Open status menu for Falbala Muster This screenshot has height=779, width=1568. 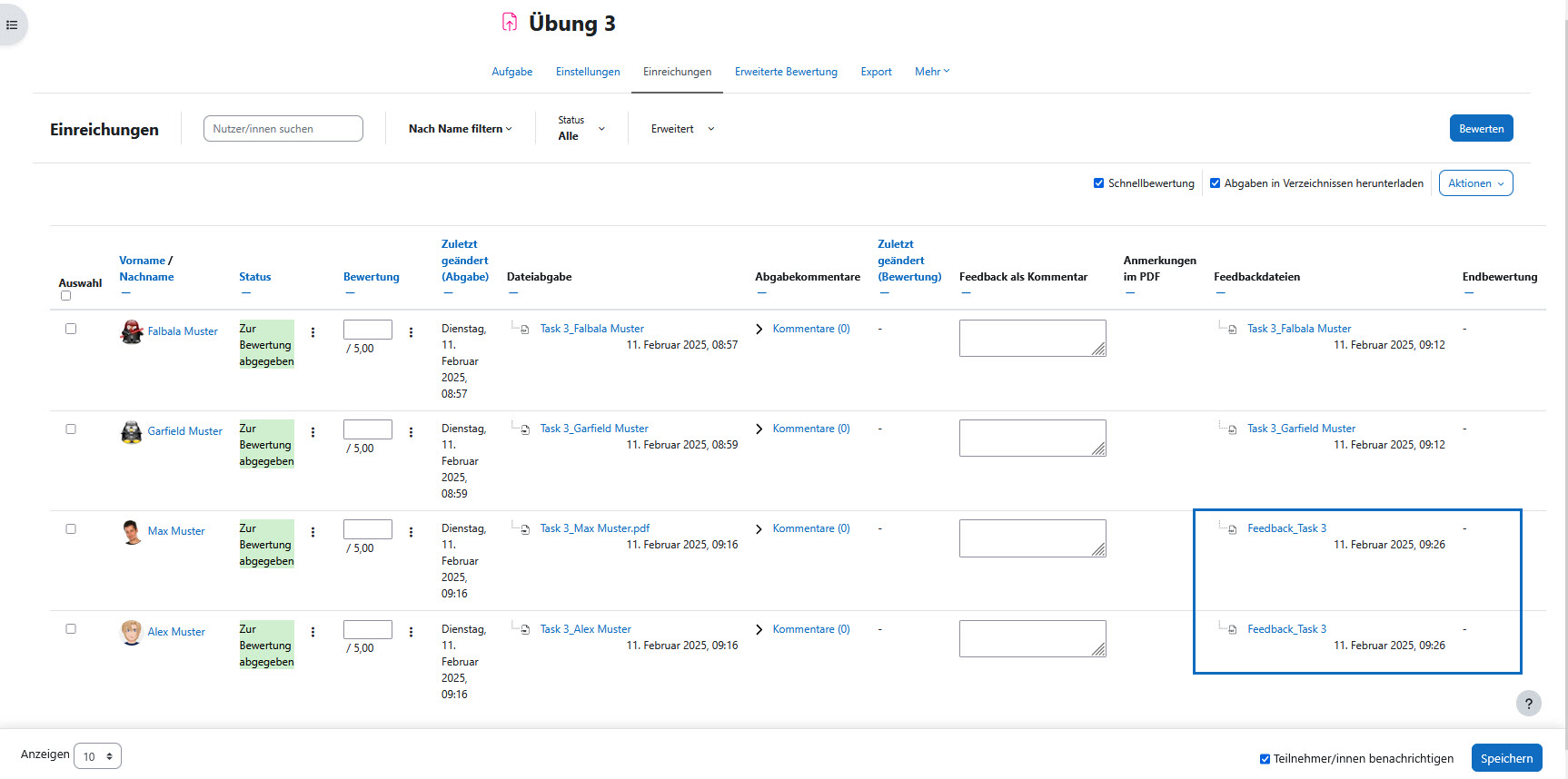(x=313, y=332)
